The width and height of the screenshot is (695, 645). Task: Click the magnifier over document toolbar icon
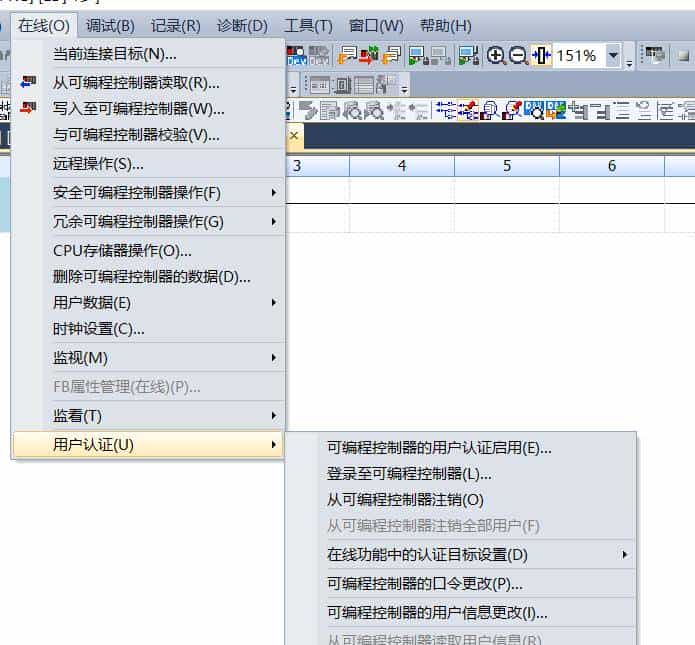pyautogui.click(x=490, y=110)
